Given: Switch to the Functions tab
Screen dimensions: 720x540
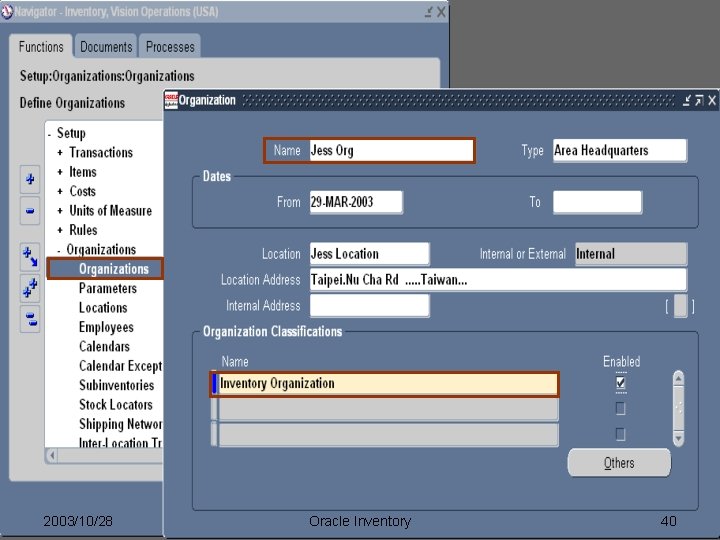Looking at the screenshot, I should click(x=41, y=46).
